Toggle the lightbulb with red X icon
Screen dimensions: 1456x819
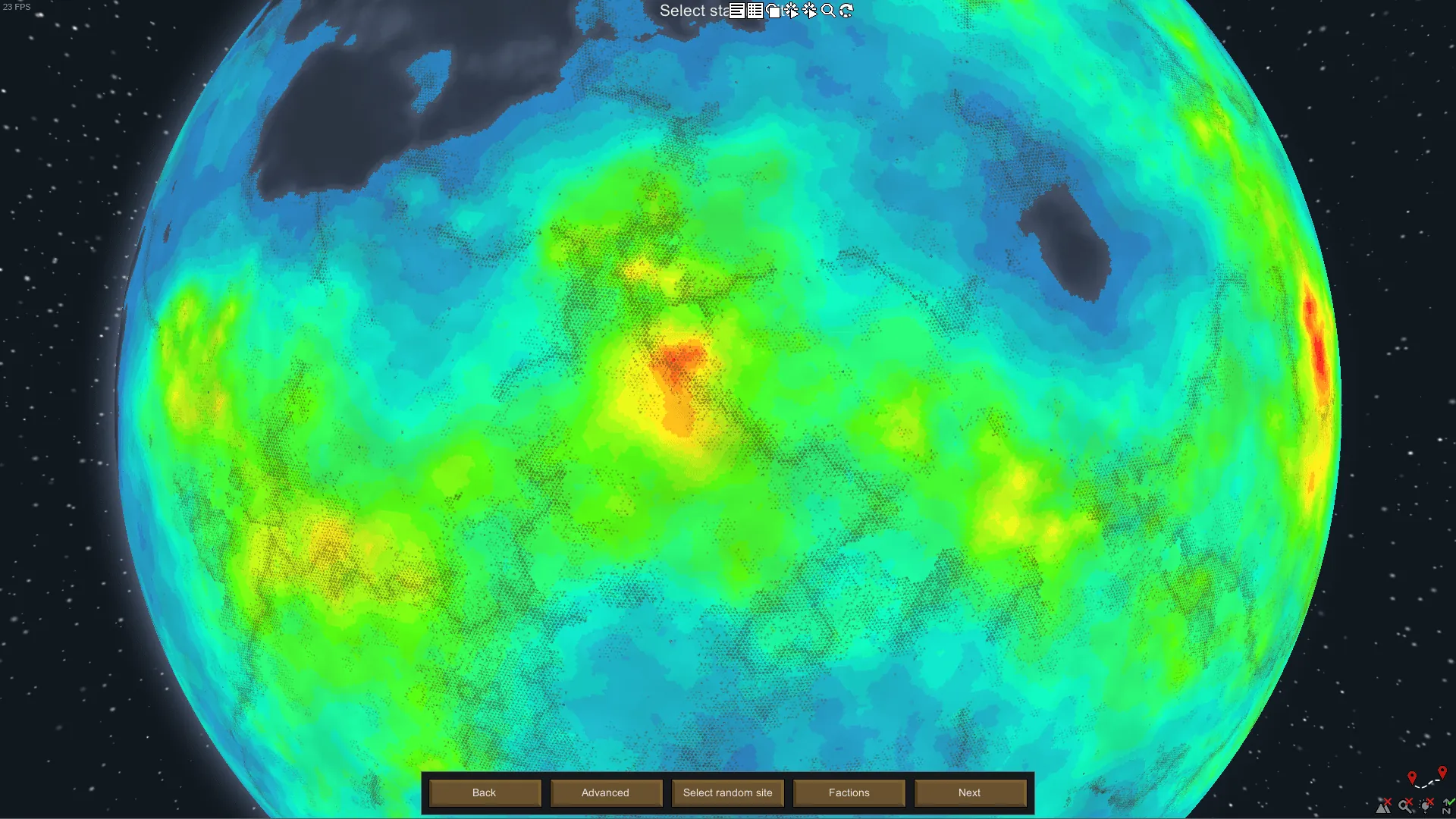pyautogui.click(x=1426, y=805)
